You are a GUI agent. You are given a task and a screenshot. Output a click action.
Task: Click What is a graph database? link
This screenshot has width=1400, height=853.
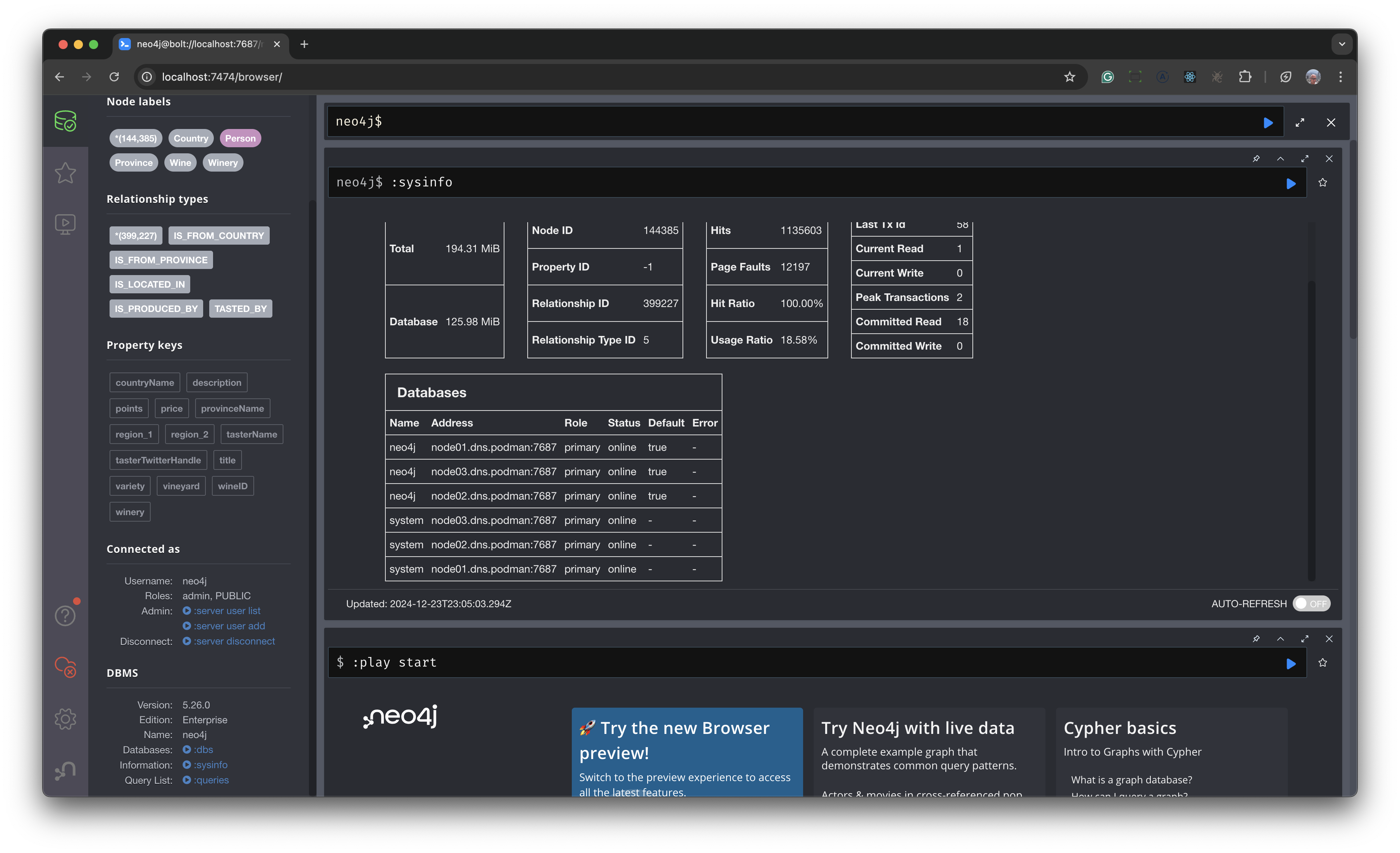tap(1131, 780)
